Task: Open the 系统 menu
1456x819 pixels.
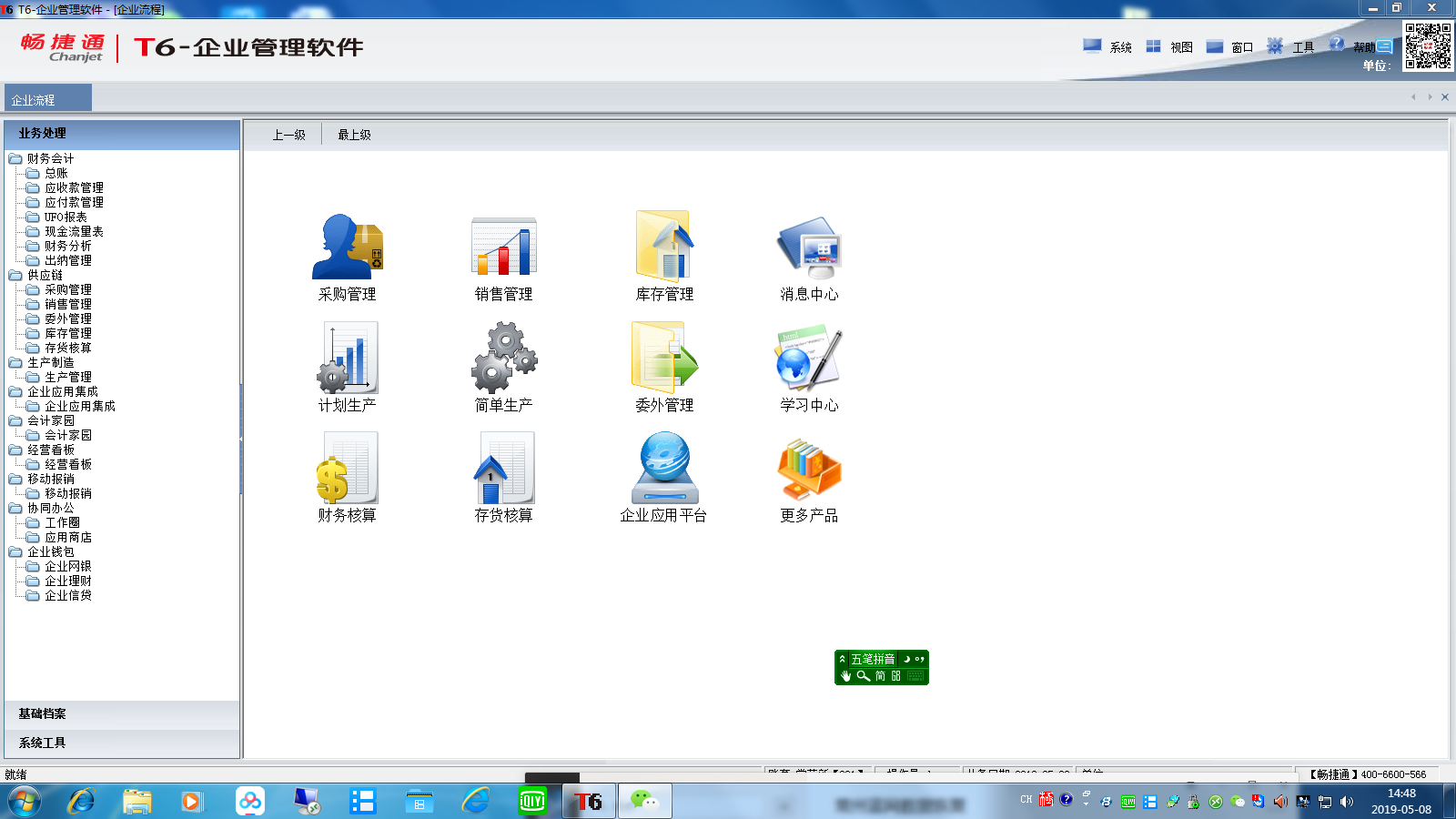Action: tap(1107, 46)
